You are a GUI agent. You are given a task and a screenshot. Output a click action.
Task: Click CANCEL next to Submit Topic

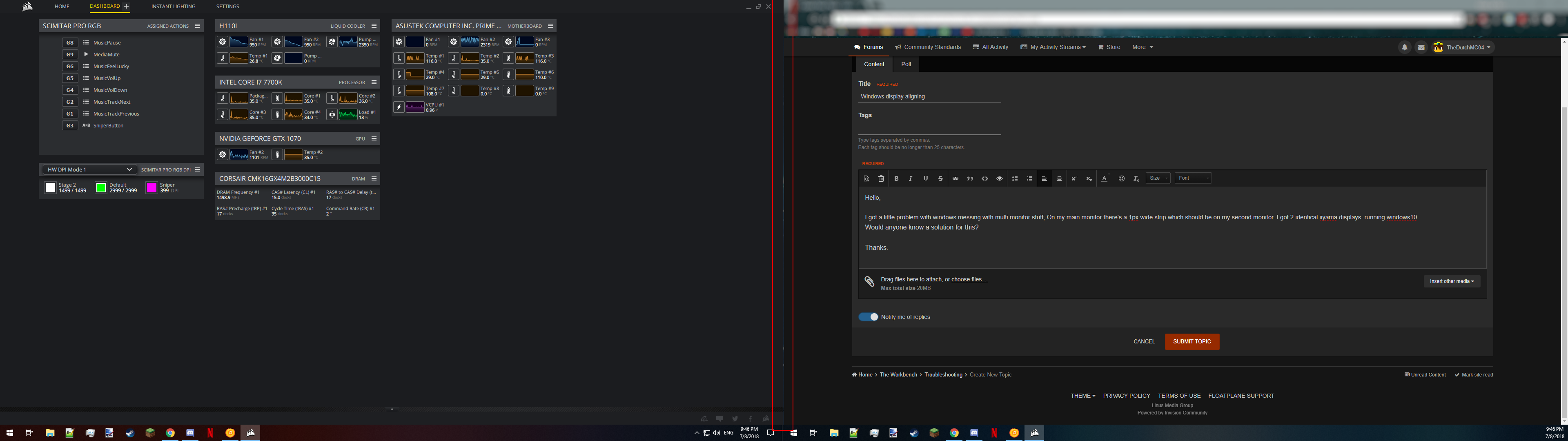click(x=1144, y=342)
